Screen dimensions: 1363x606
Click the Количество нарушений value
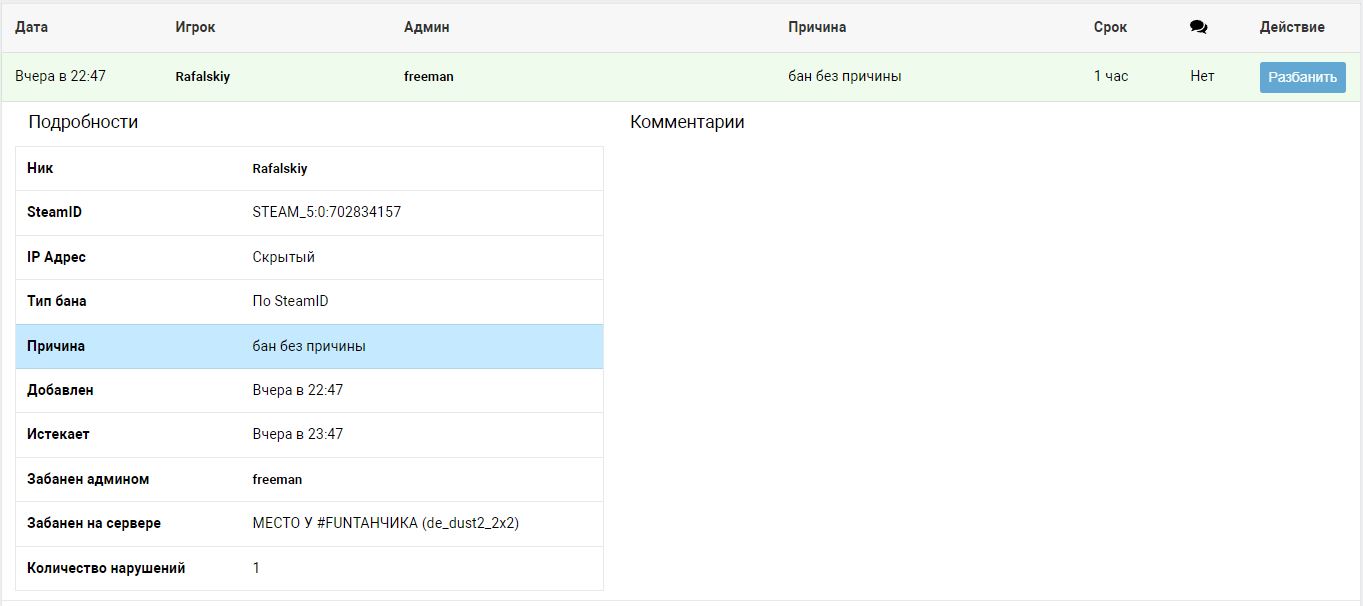coord(256,568)
